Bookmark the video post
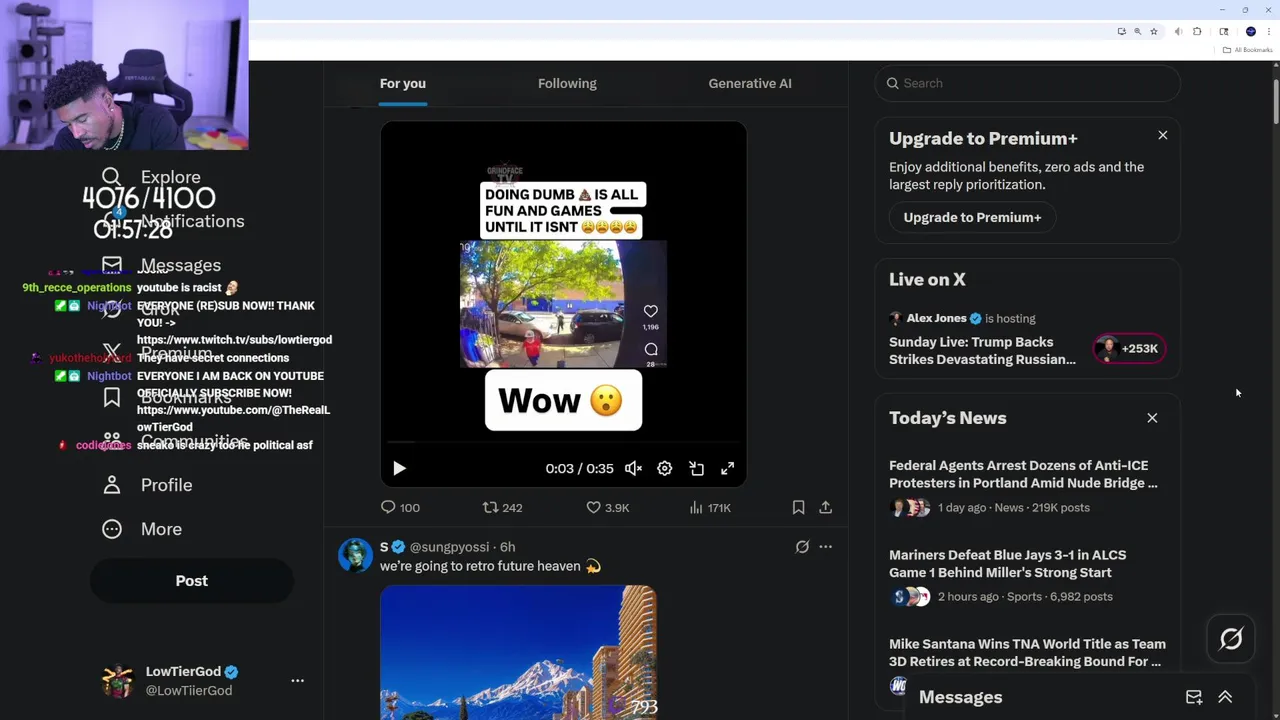The height and width of the screenshot is (720, 1280). pyautogui.click(x=798, y=508)
